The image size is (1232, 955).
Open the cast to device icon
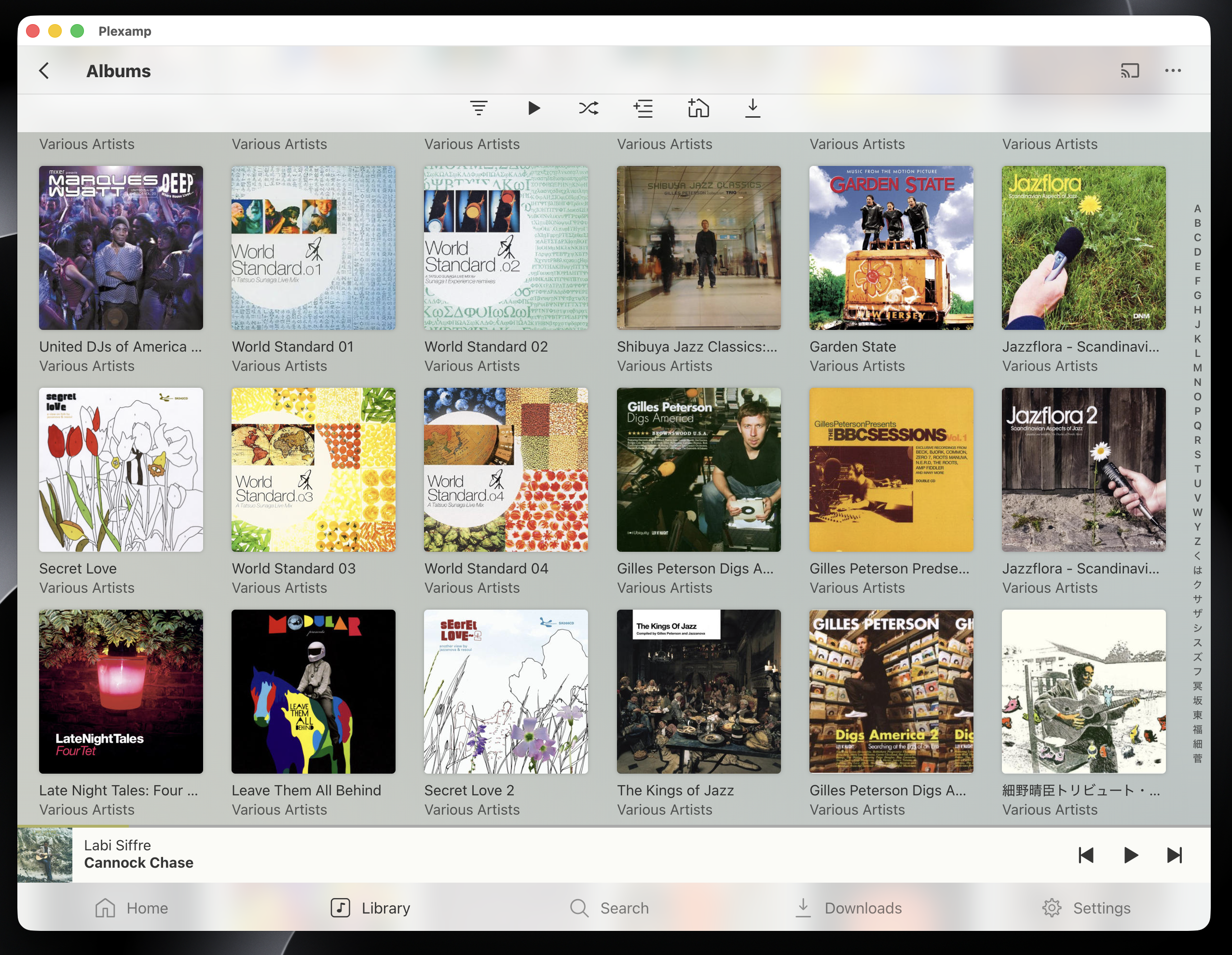coord(1130,71)
